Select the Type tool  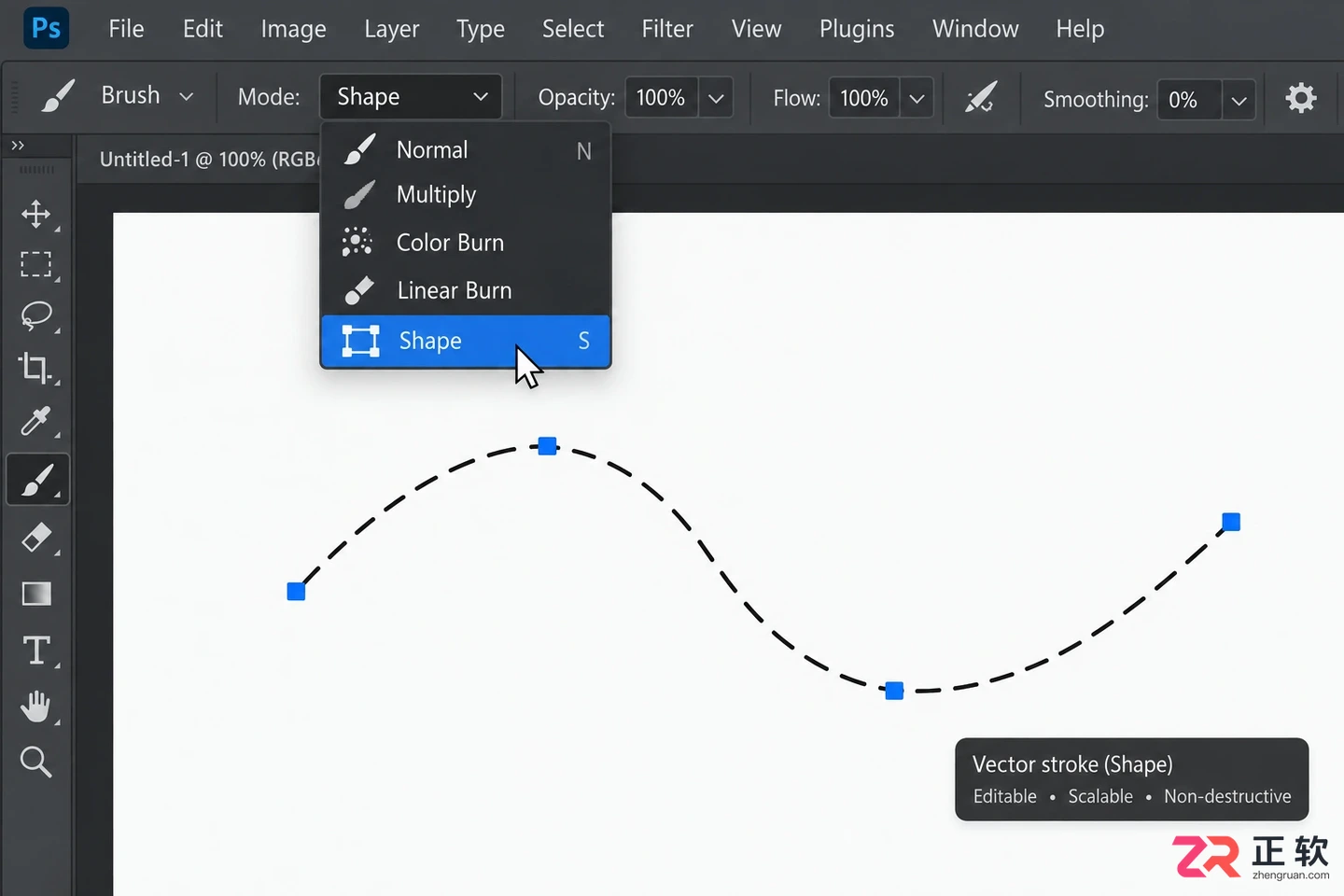[36, 650]
